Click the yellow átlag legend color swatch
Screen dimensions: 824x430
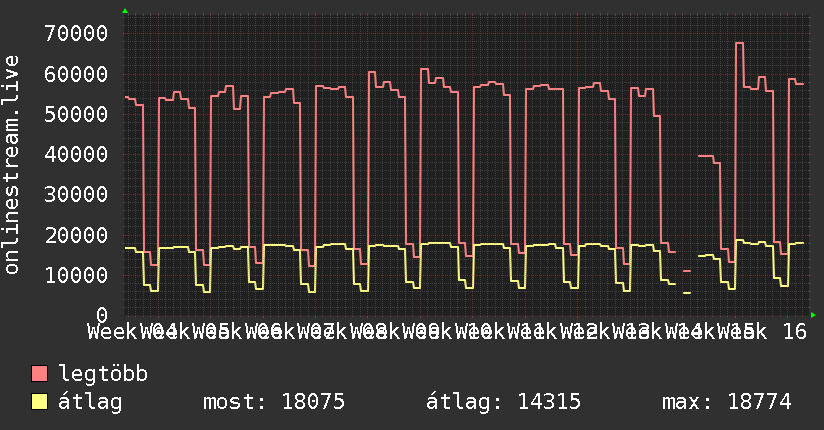pos(39,402)
